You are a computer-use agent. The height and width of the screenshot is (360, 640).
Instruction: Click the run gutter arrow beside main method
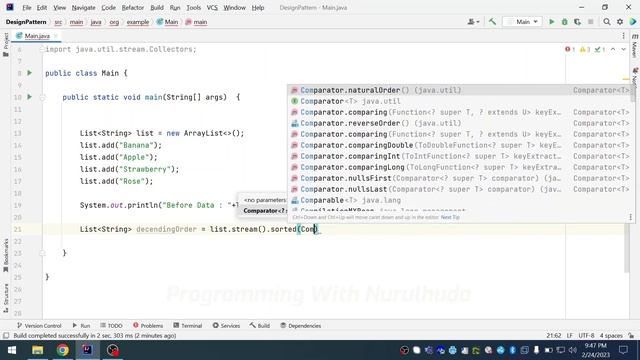pos(29,97)
